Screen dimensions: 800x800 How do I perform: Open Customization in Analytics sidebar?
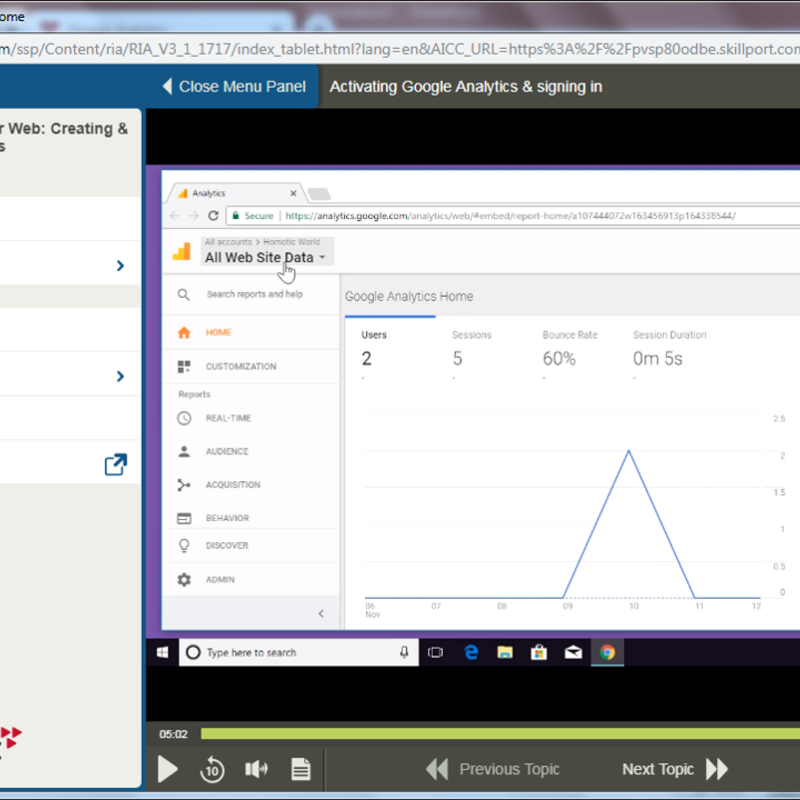(x=251, y=366)
